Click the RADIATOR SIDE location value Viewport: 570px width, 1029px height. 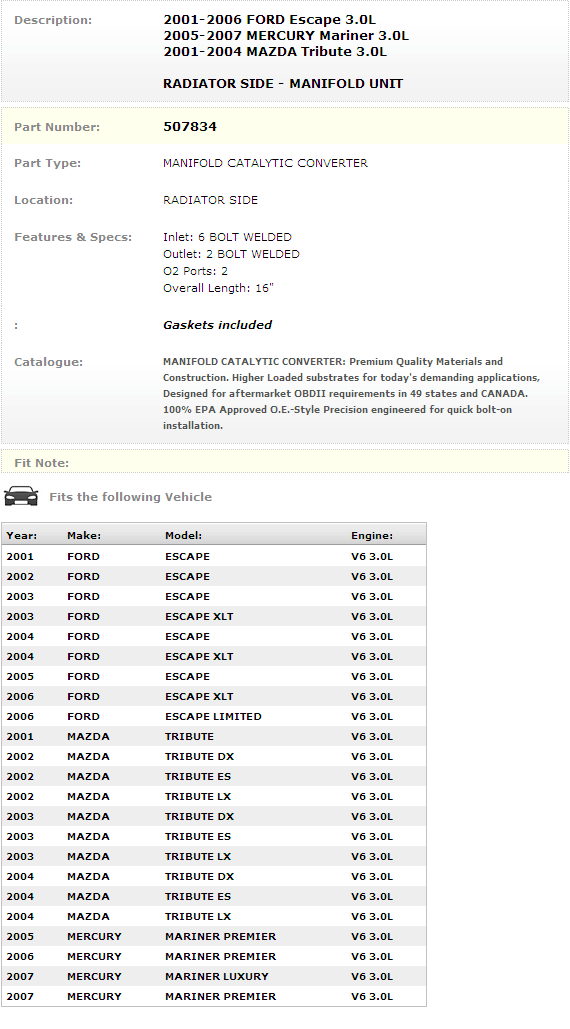coord(210,200)
